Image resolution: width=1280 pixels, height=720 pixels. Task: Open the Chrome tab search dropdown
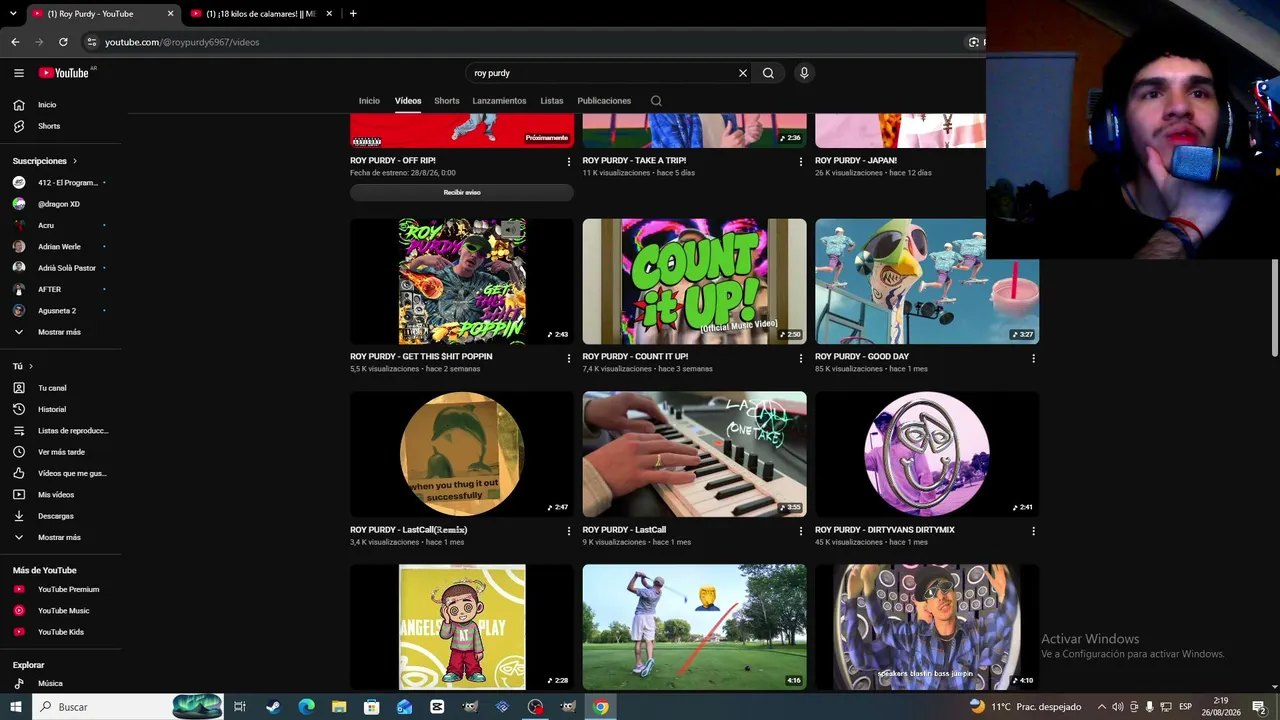13,14
